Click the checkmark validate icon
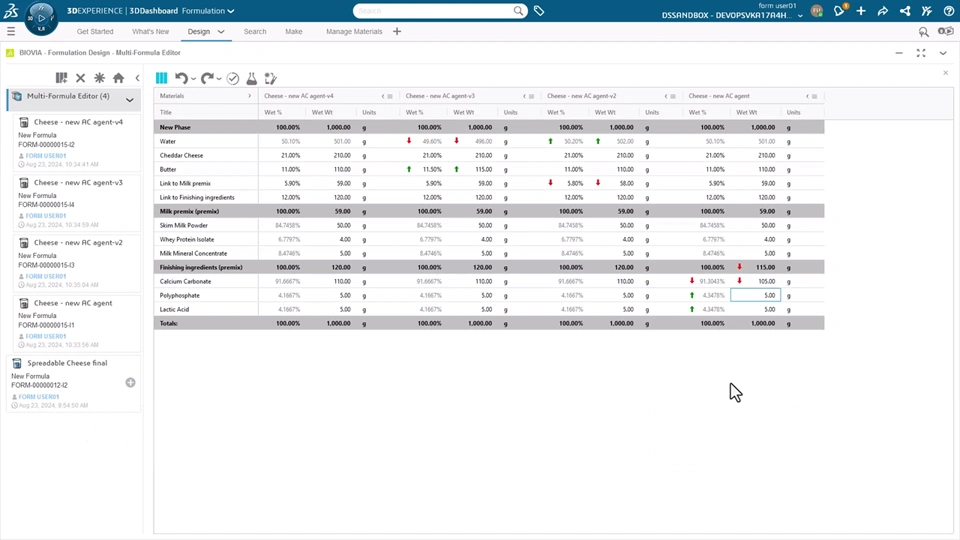Image resolution: width=960 pixels, height=540 pixels. 233,78
